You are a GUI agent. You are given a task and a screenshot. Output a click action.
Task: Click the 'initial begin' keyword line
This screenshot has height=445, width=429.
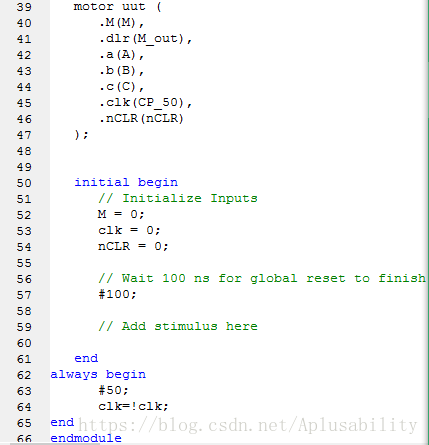pos(126,183)
